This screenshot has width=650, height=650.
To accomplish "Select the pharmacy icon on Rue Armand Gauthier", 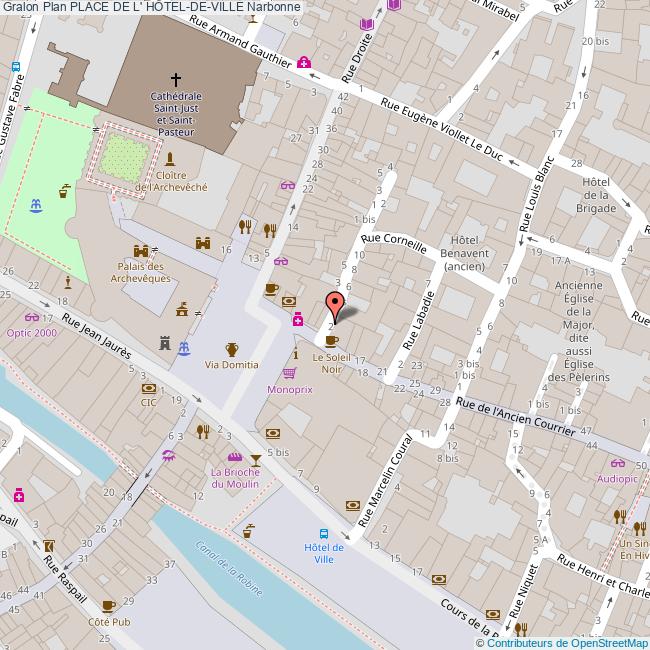I will tap(302, 62).
